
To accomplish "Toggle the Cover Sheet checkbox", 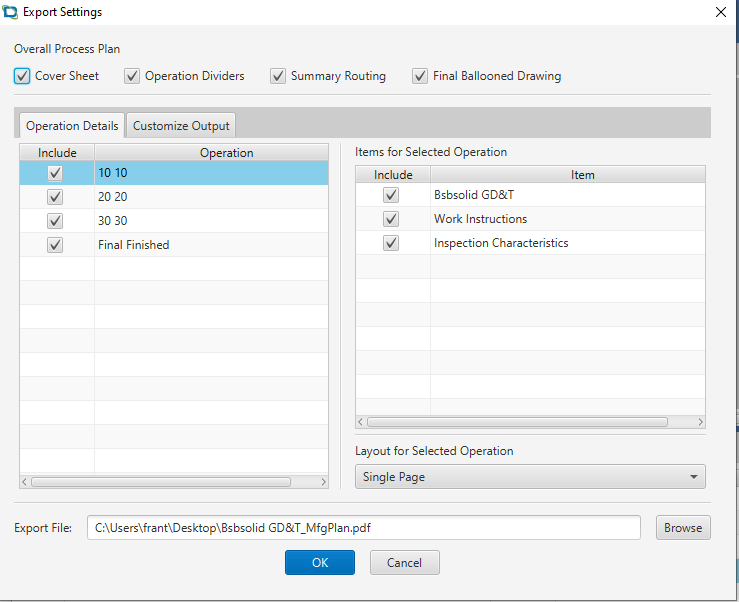I will (x=22, y=76).
